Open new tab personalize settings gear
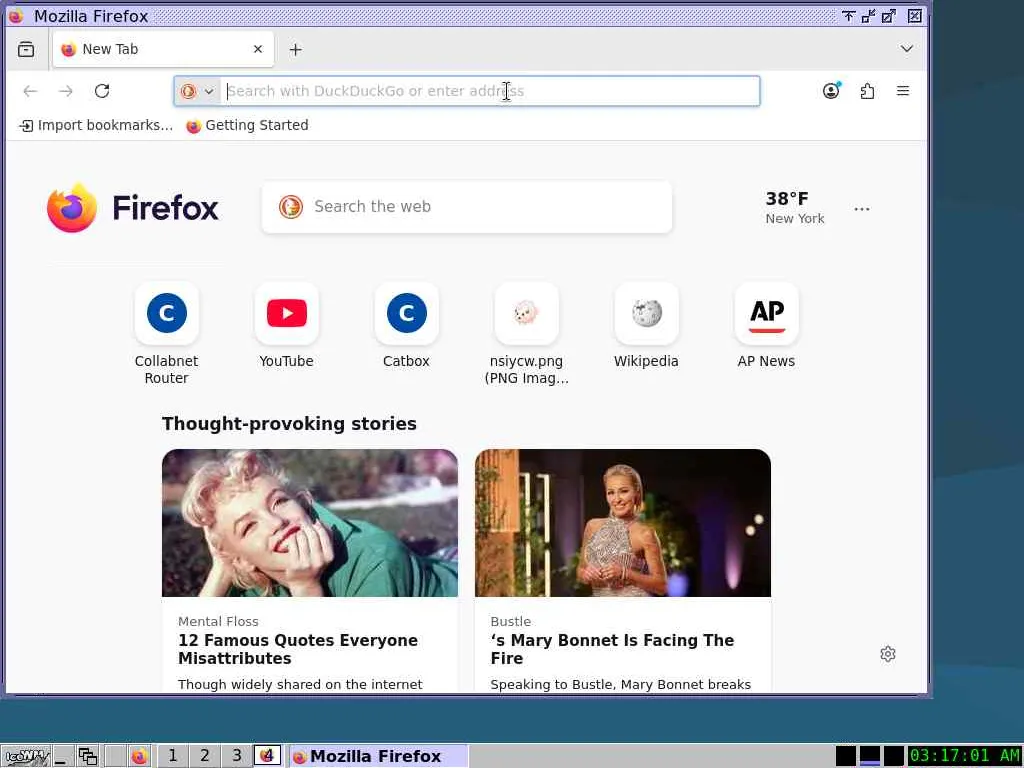Image resolution: width=1024 pixels, height=768 pixels. [888, 654]
